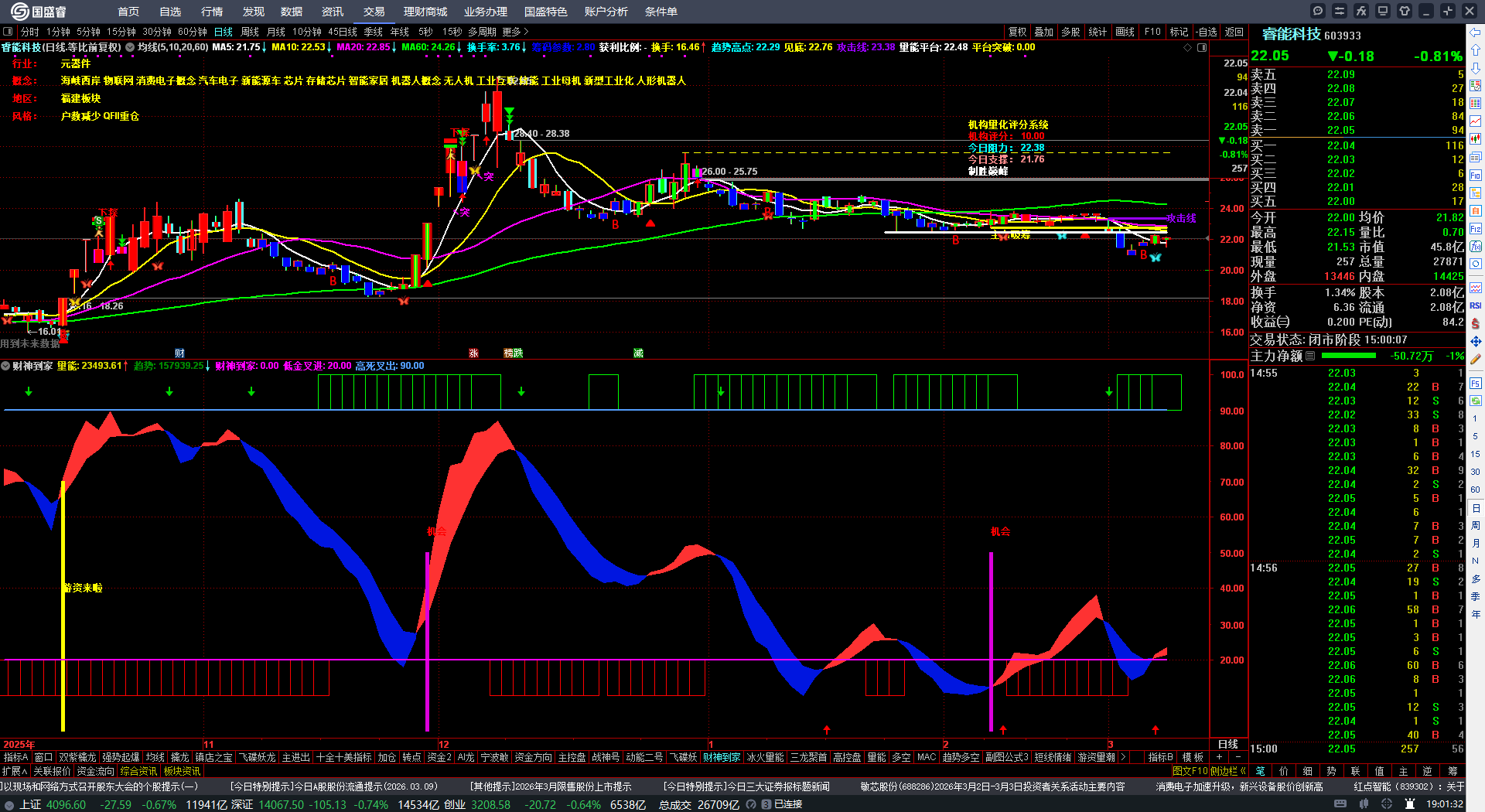Open the 理财商城 menu

[x=425, y=12]
